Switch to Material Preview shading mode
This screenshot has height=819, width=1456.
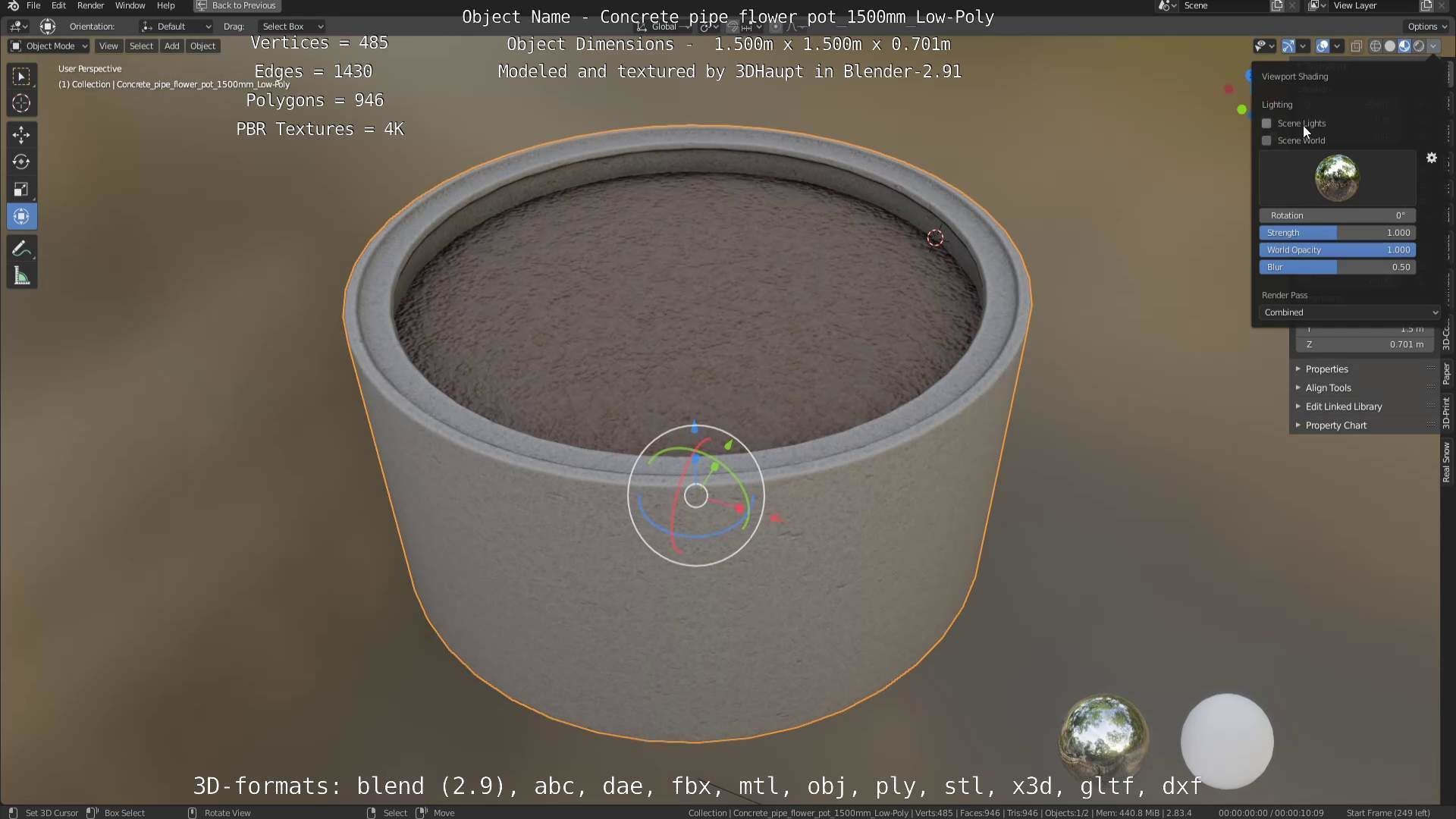pos(1404,46)
